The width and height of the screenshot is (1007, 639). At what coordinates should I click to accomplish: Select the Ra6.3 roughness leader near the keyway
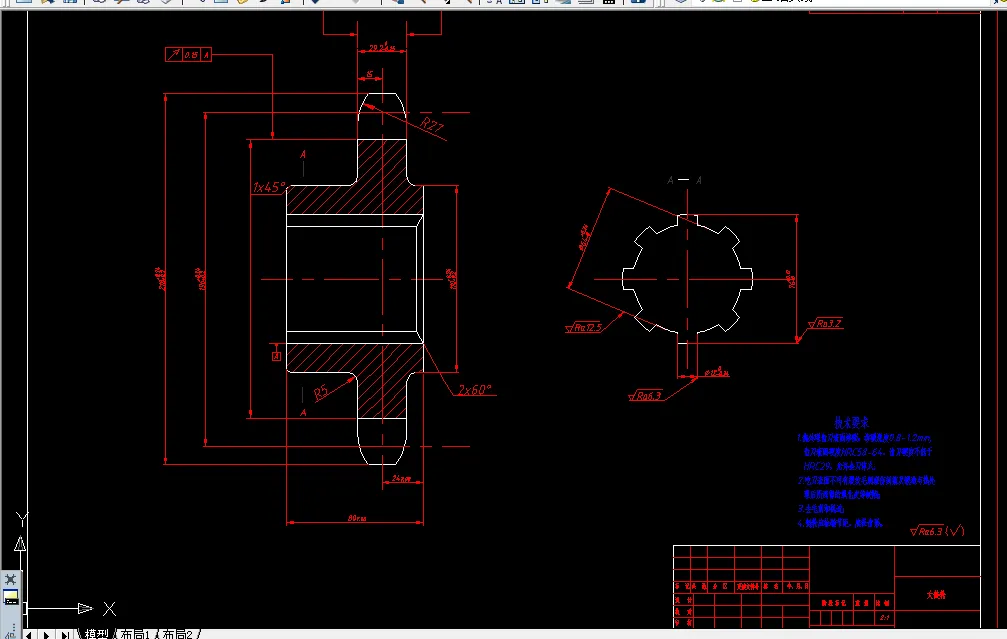pyautogui.click(x=645, y=396)
